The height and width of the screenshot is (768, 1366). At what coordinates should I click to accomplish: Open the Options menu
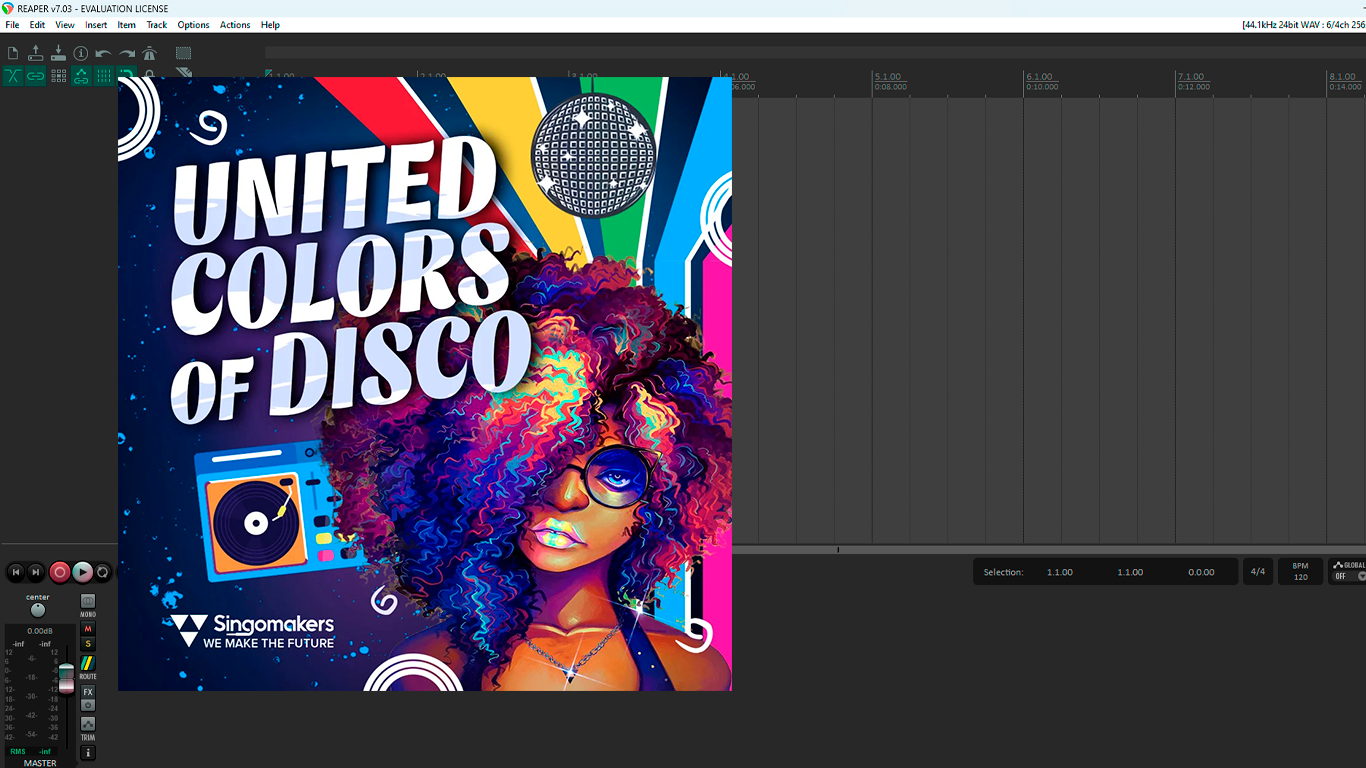coord(193,25)
